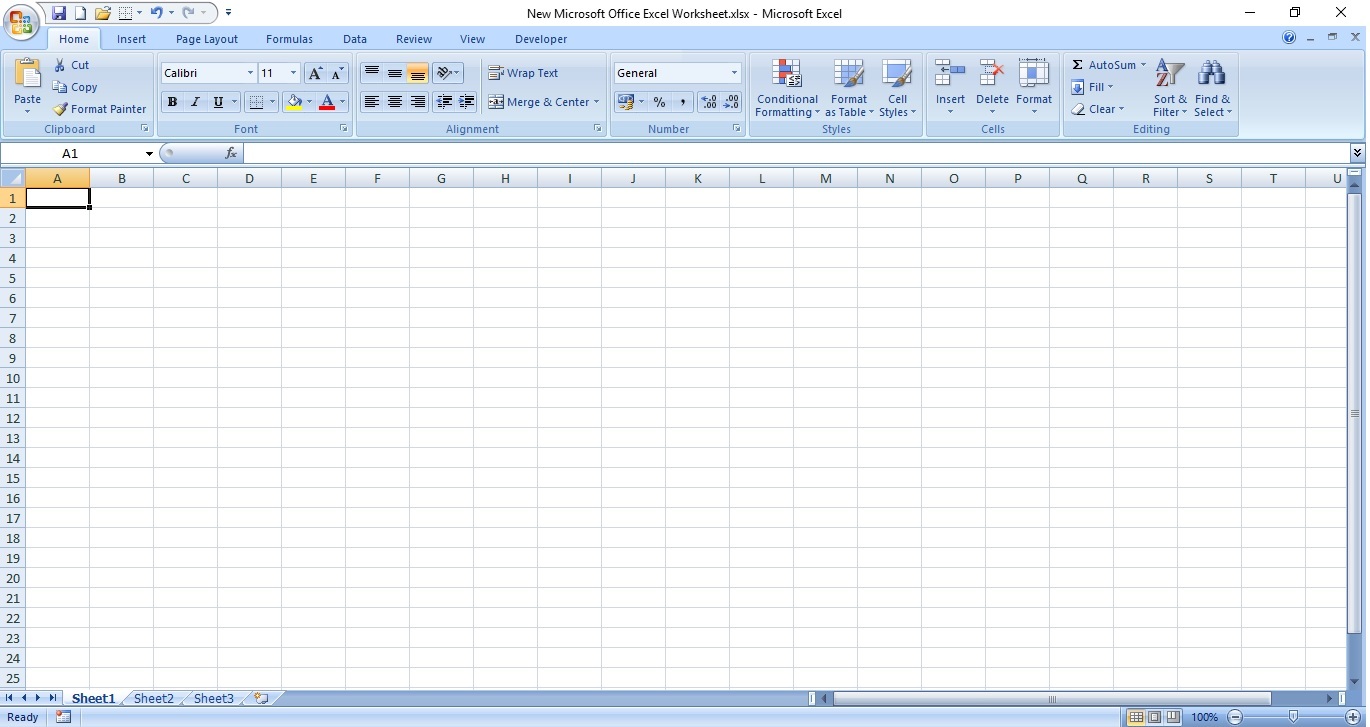Open the Developer ribbon tab
The image size is (1370, 727).
pyautogui.click(x=541, y=39)
